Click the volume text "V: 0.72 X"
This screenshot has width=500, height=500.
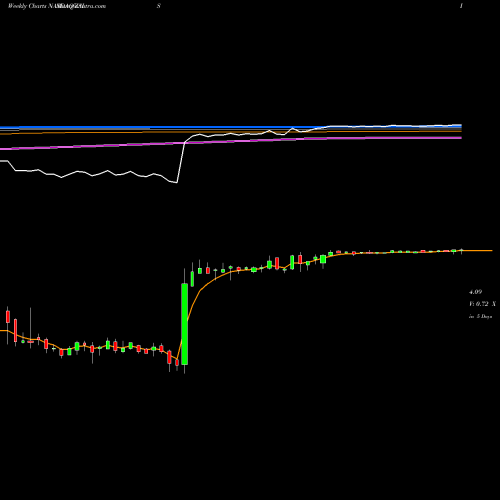(x=482, y=304)
